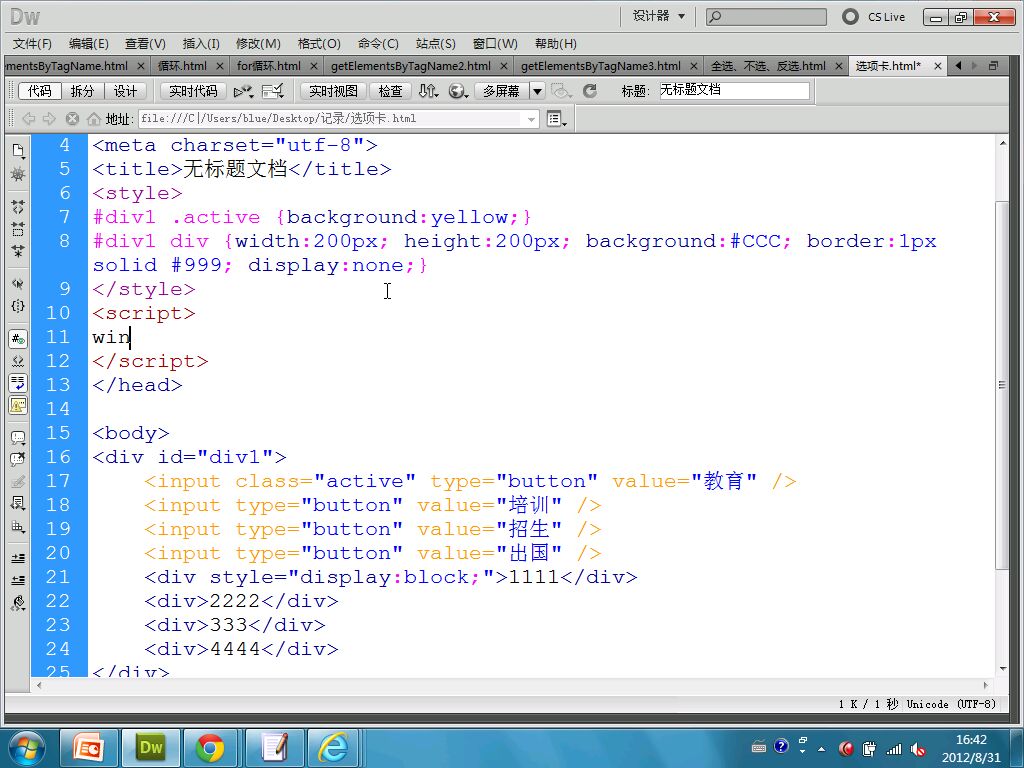Open the 设计器 workspace dropdown
Image resolution: width=1024 pixels, height=768 pixels.
tap(659, 16)
